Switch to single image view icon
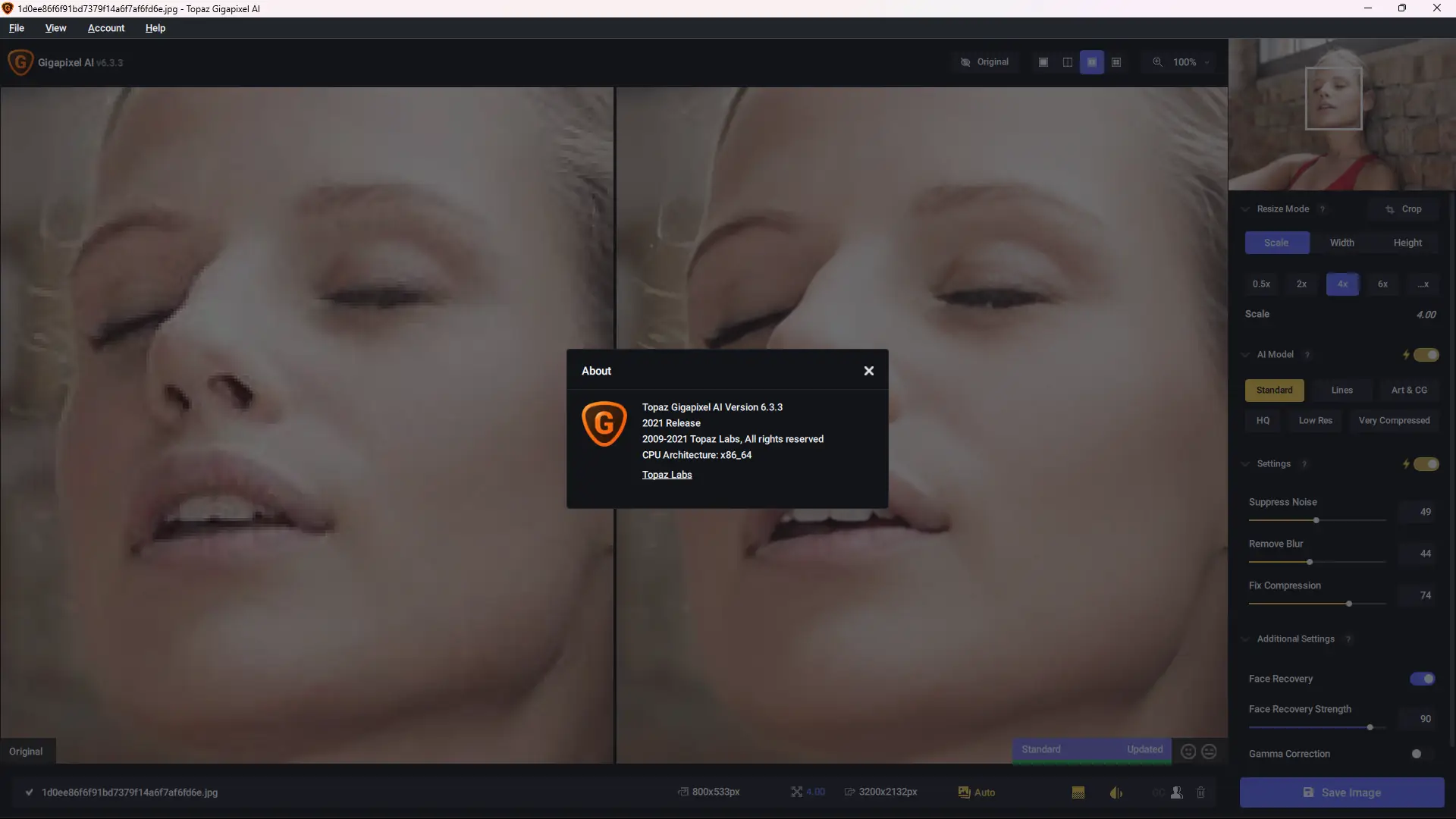The image size is (1456, 819). (1043, 62)
